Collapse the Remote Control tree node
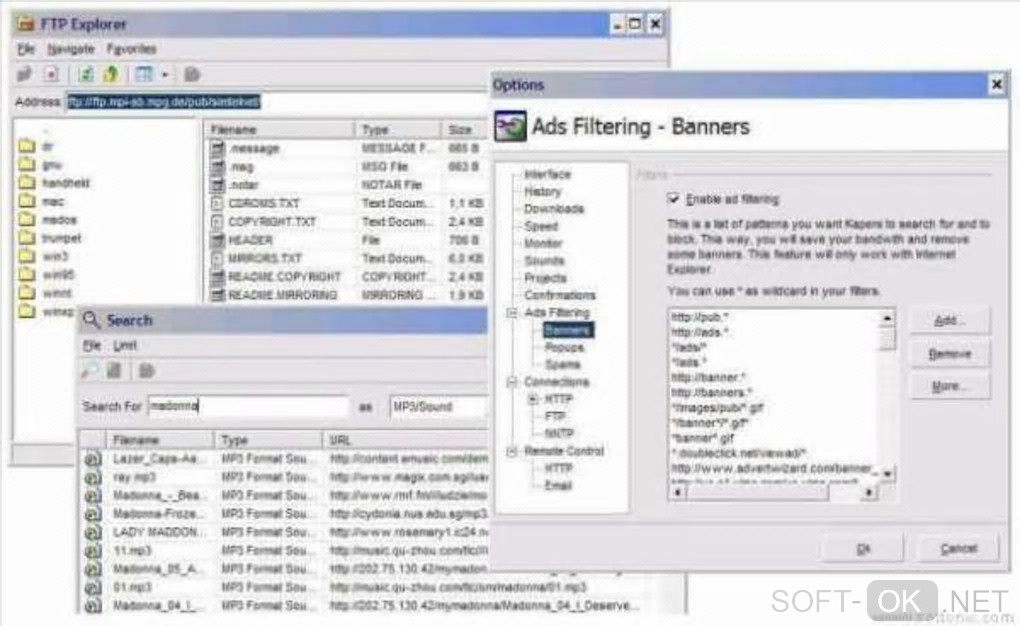Image resolution: width=1020 pixels, height=626 pixels. tap(512, 451)
